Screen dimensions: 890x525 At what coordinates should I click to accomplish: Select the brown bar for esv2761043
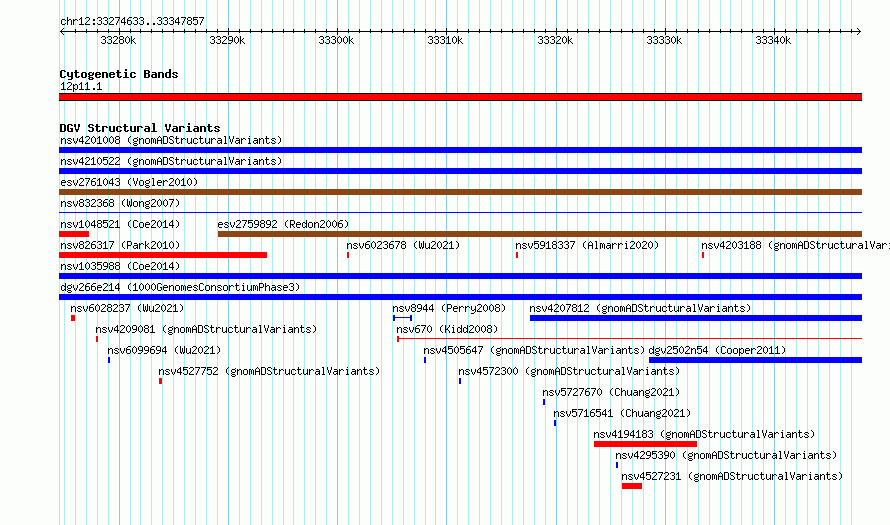pos(460,192)
